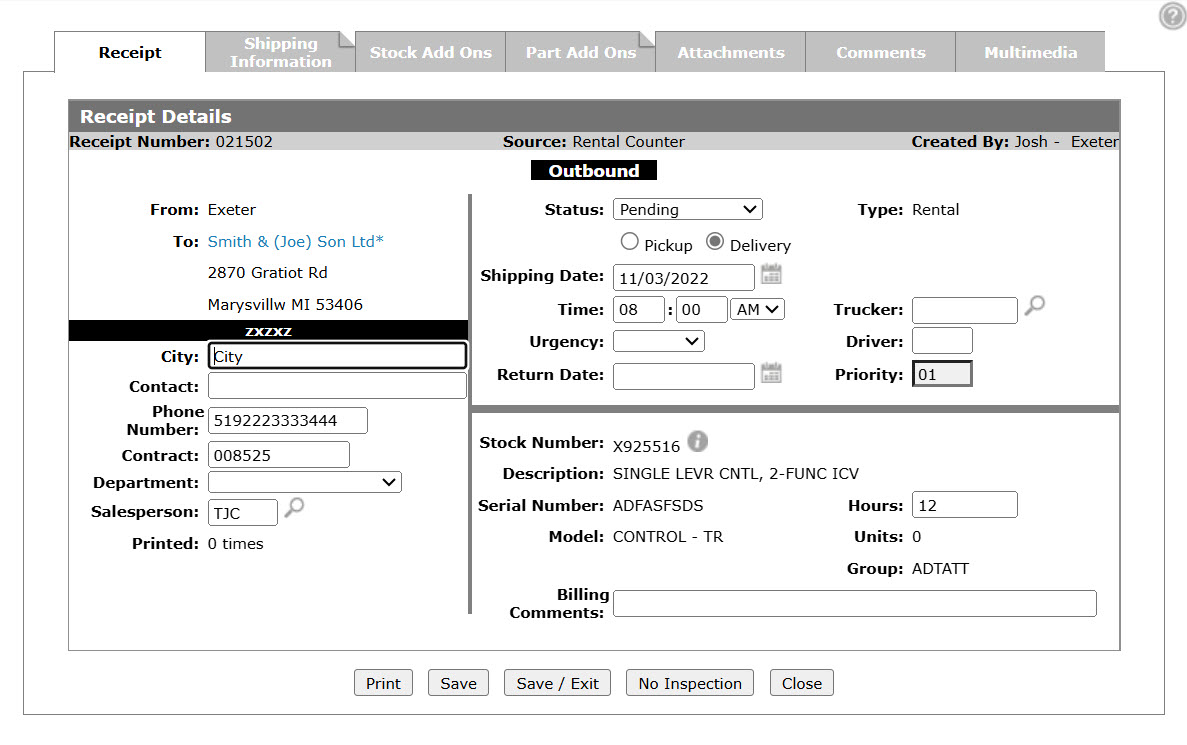Select Source Rental Counter text
1187x745 pixels.
tap(594, 142)
